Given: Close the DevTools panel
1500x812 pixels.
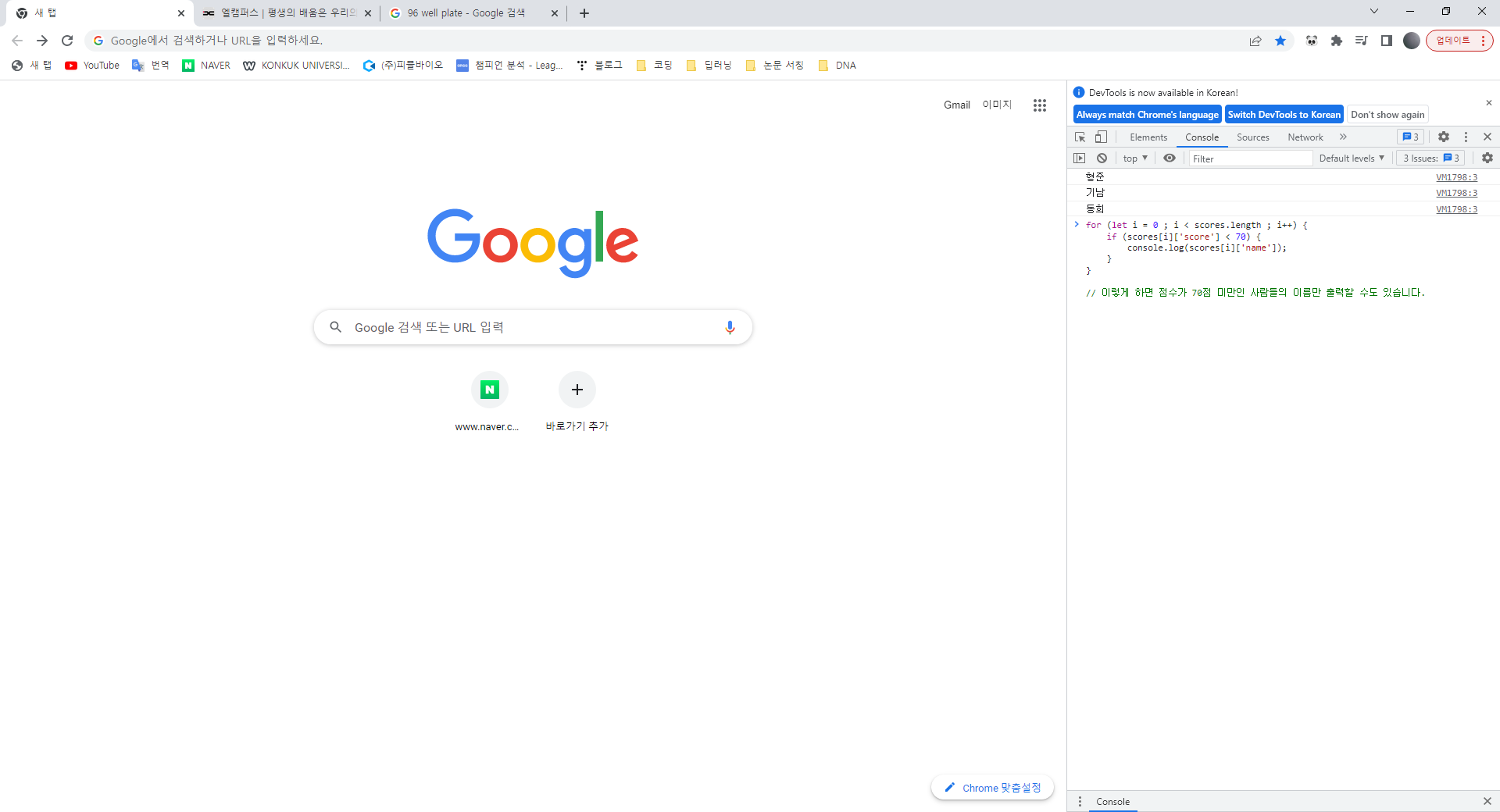Looking at the screenshot, I should click(1487, 137).
